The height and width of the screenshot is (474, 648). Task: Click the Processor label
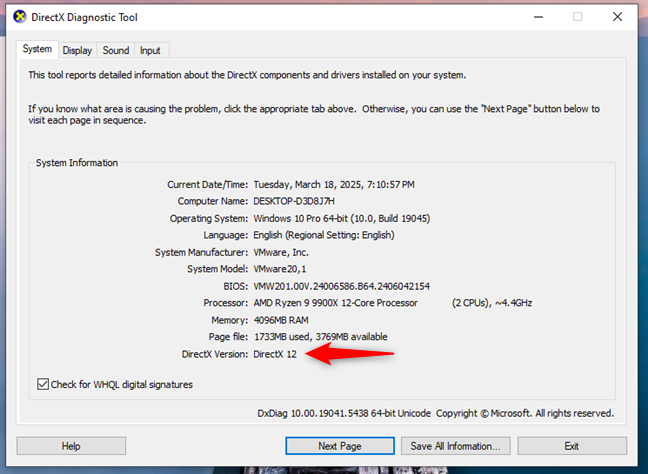pos(226,303)
